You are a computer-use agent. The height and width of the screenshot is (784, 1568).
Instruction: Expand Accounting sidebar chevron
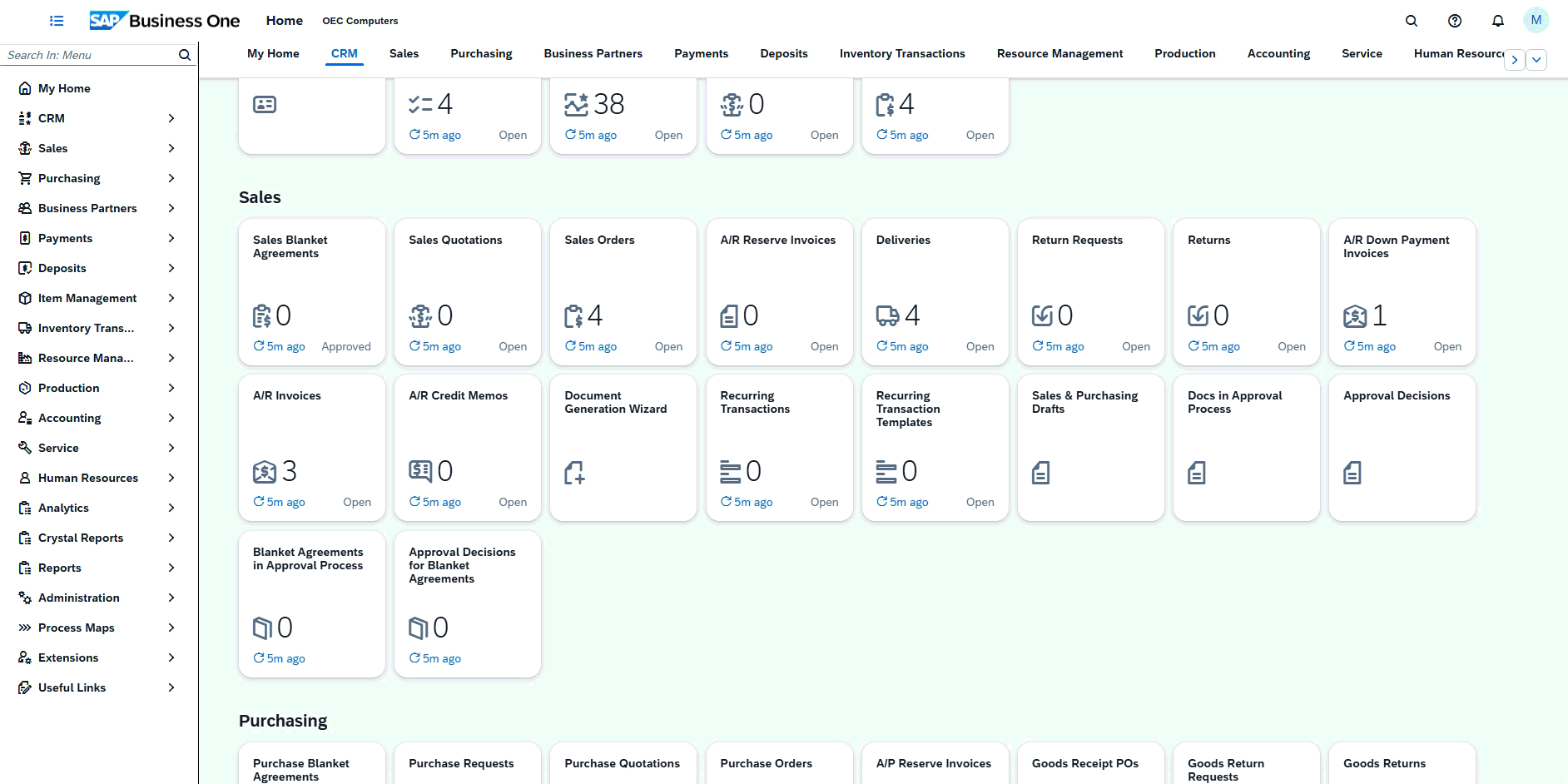pos(171,418)
